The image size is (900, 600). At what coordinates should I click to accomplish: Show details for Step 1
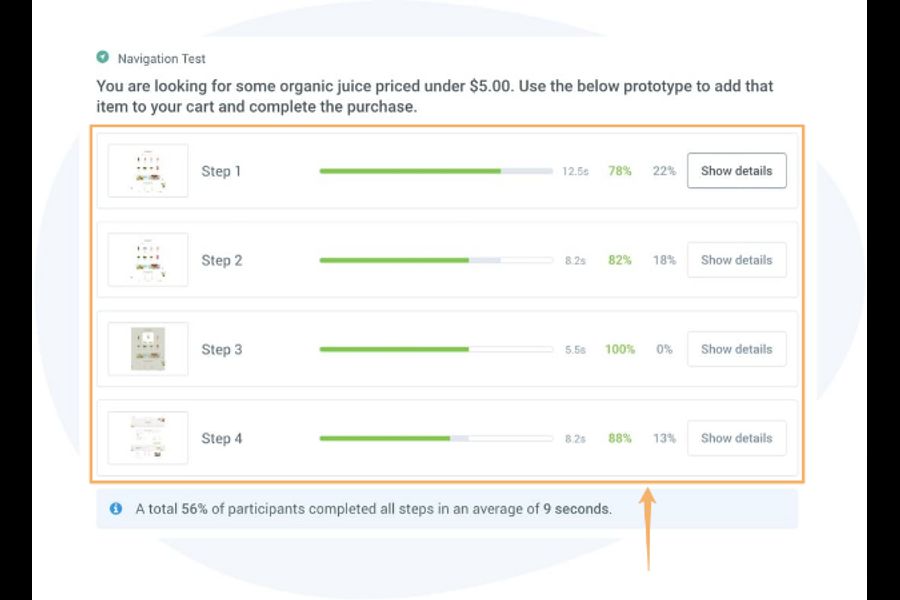737,171
